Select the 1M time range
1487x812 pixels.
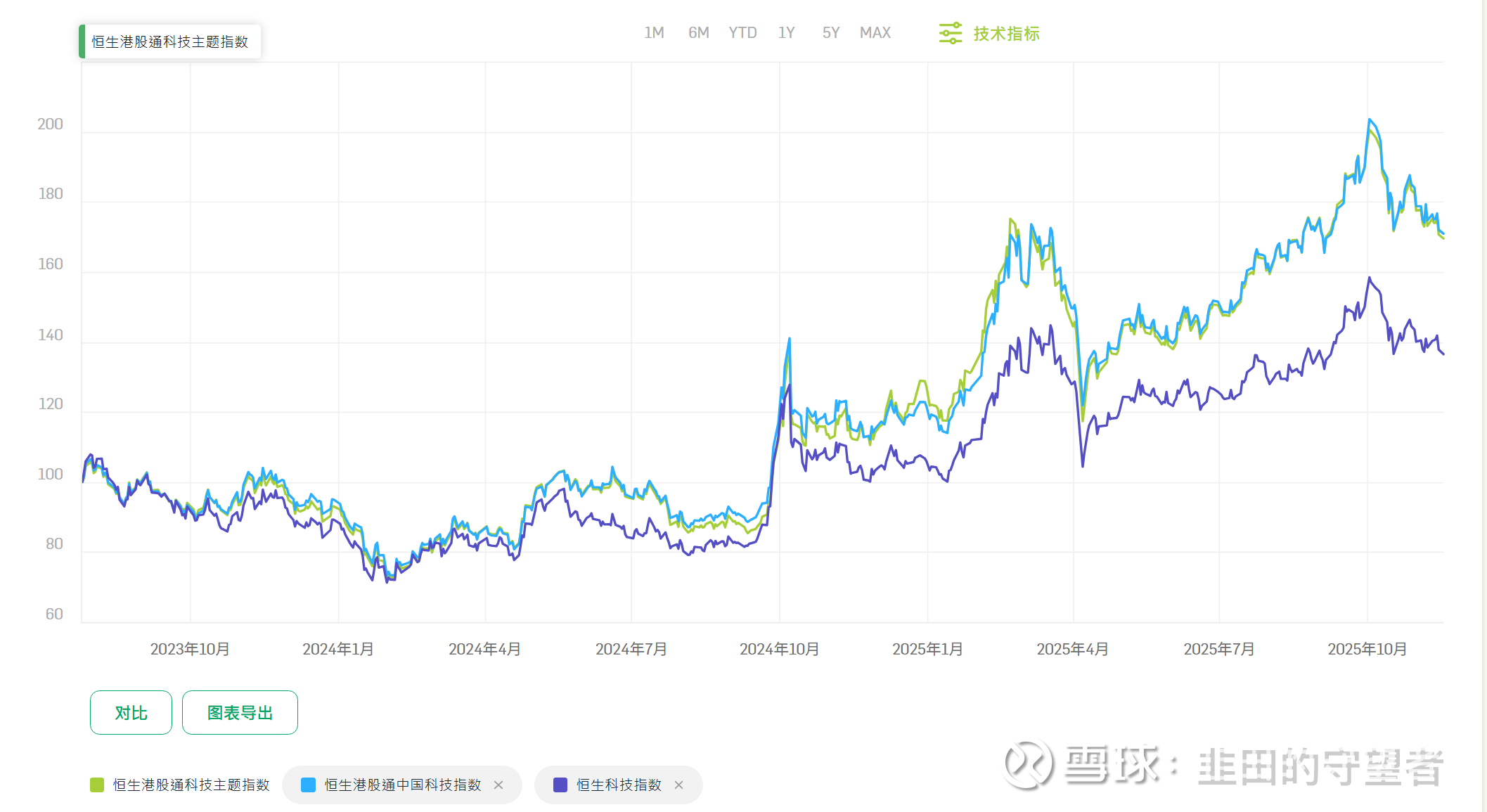[654, 33]
